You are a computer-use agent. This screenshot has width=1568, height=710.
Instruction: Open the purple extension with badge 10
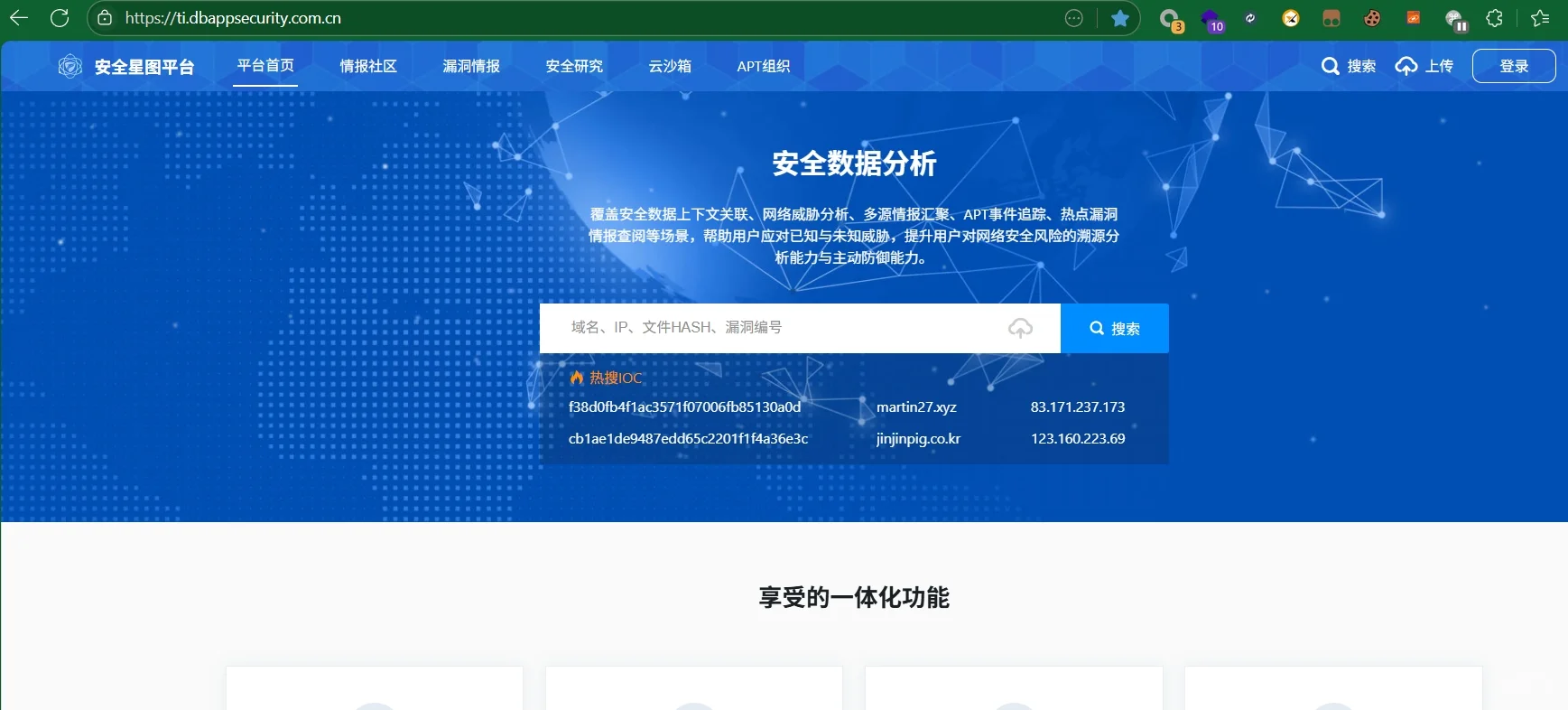[1211, 19]
